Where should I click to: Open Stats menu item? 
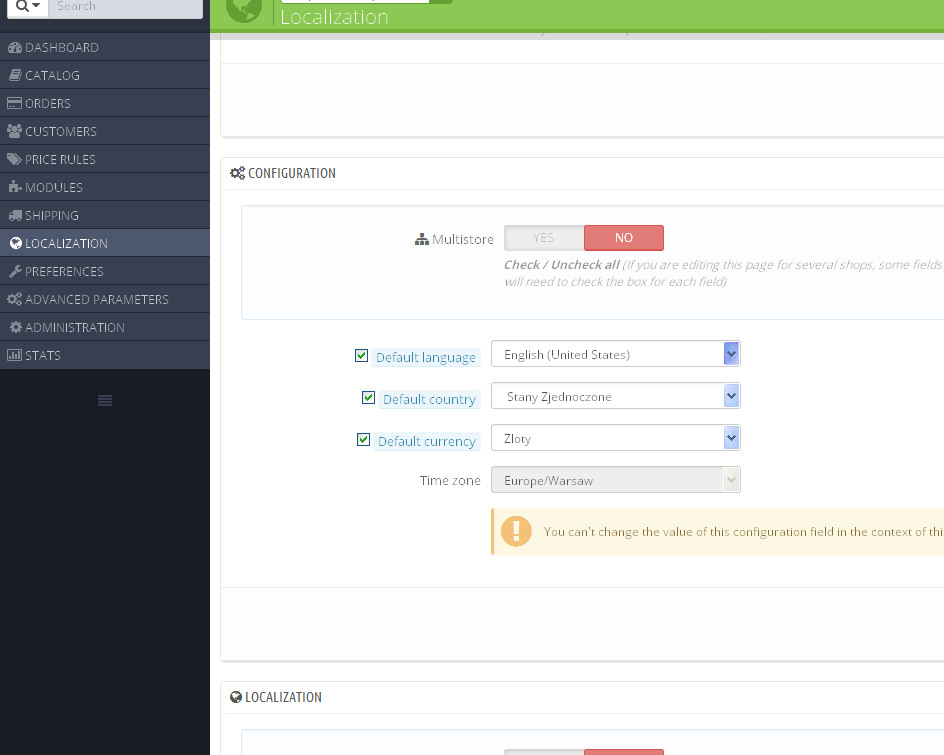point(105,355)
